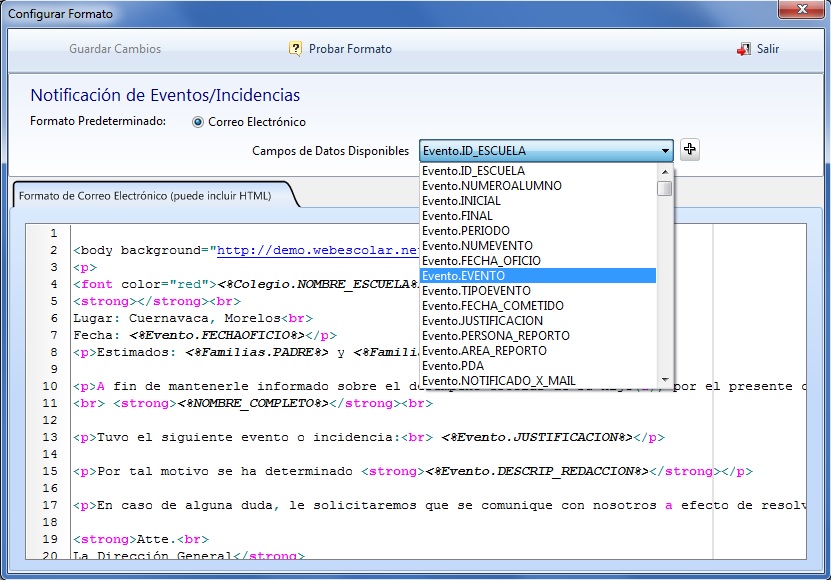Select Evento.TIPOEVENTO field
The width and height of the screenshot is (831, 580).
point(538,291)
